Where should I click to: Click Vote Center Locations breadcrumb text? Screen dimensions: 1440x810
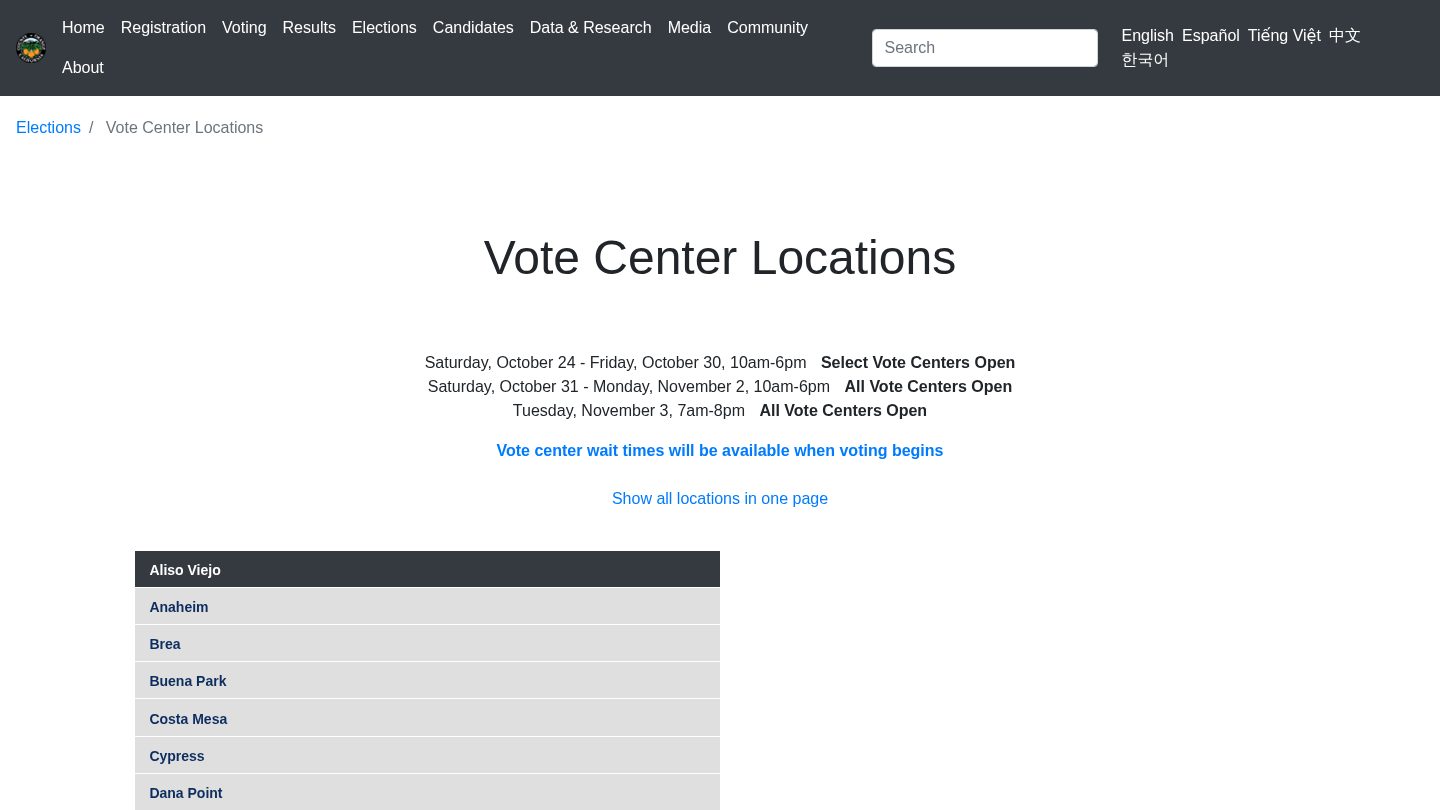coord(184,128)
